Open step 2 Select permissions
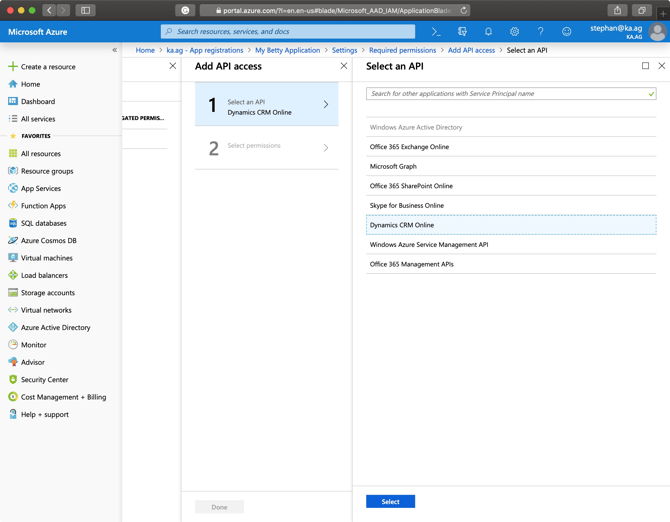Screen dimensions: 670x522 [267, 148]
